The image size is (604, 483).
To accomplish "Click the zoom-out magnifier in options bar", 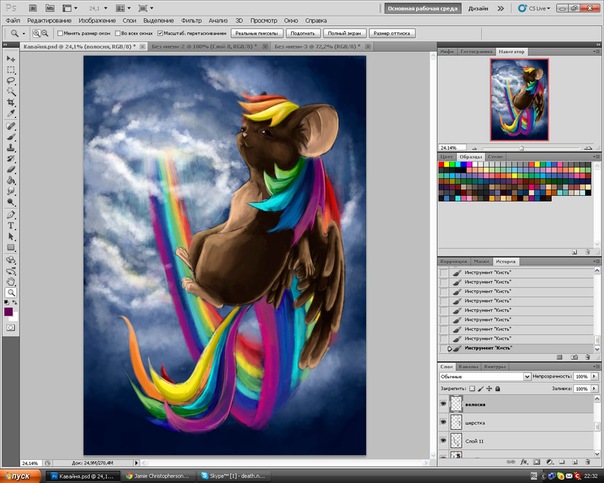I will pyautogui.click(x=45, y=34).
